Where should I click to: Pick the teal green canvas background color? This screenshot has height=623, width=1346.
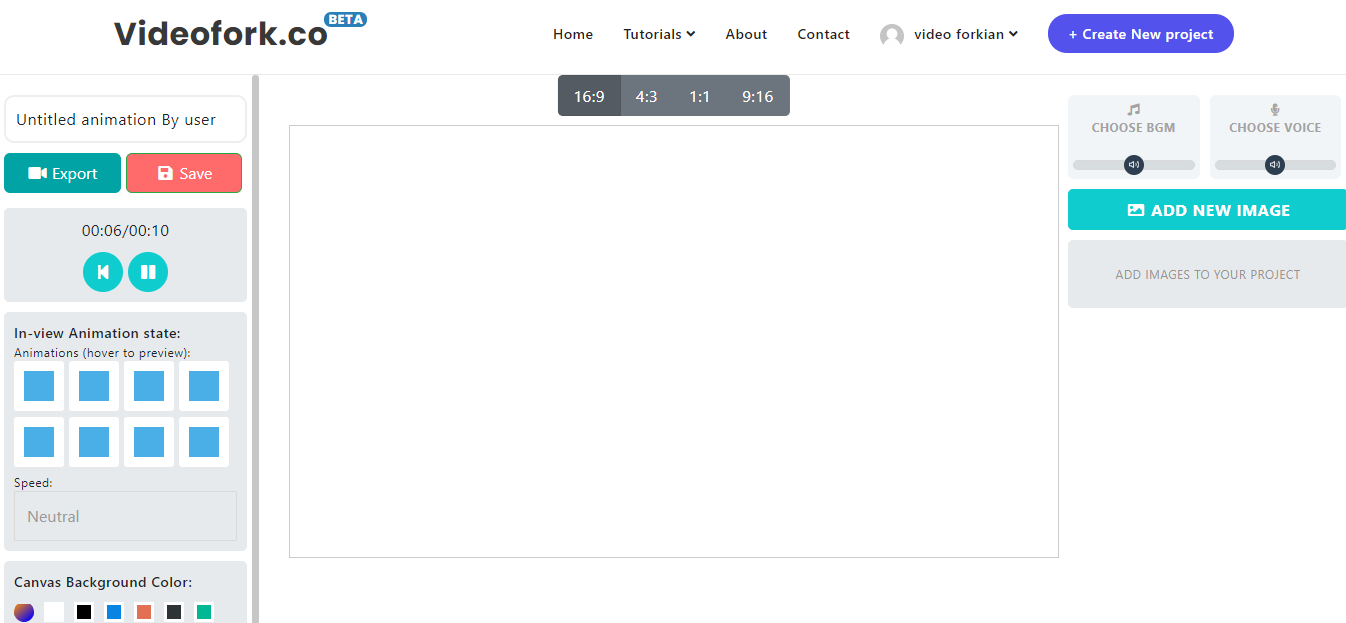[x=204, y=612]
